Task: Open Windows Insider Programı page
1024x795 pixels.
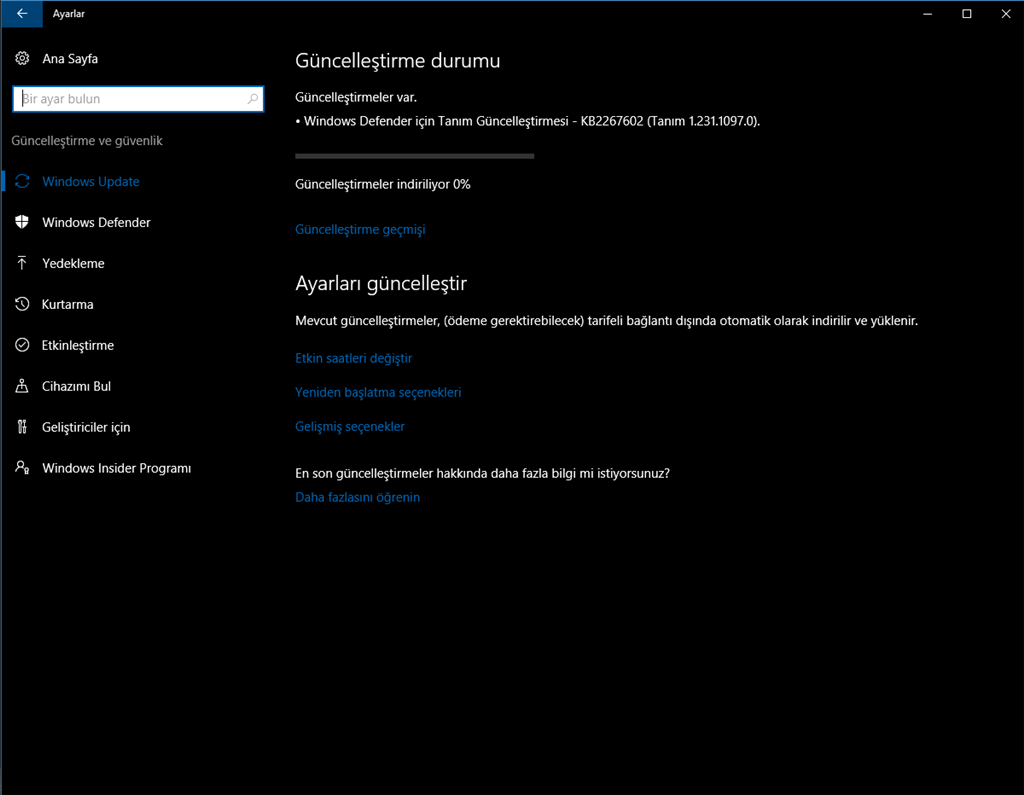Action: click(x=117, y=468)
